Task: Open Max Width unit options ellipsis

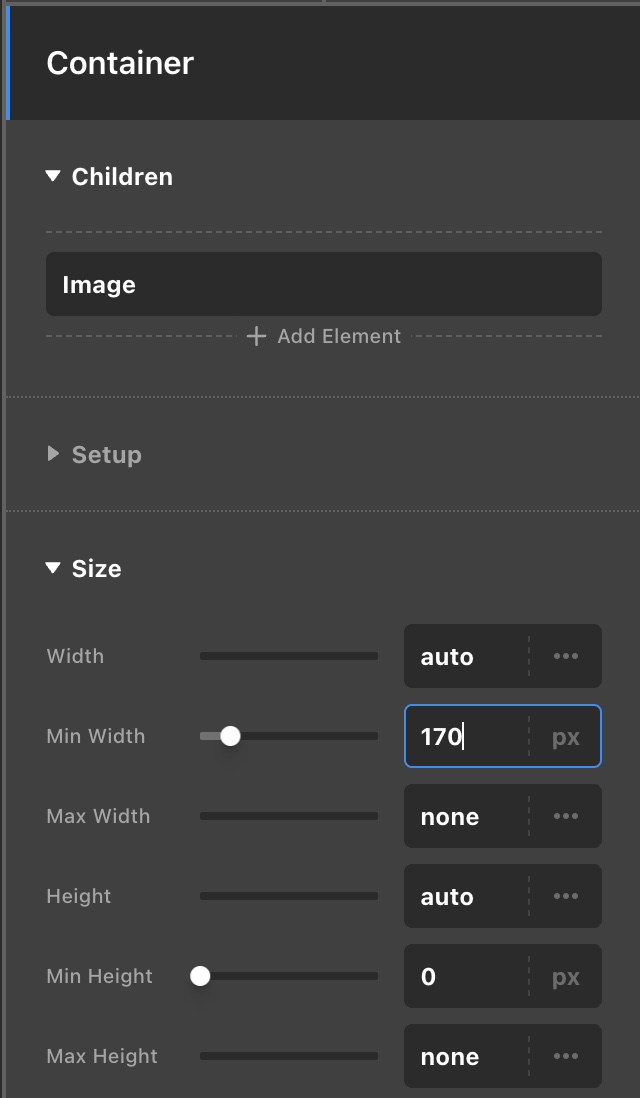Action: tap(566, 817)
